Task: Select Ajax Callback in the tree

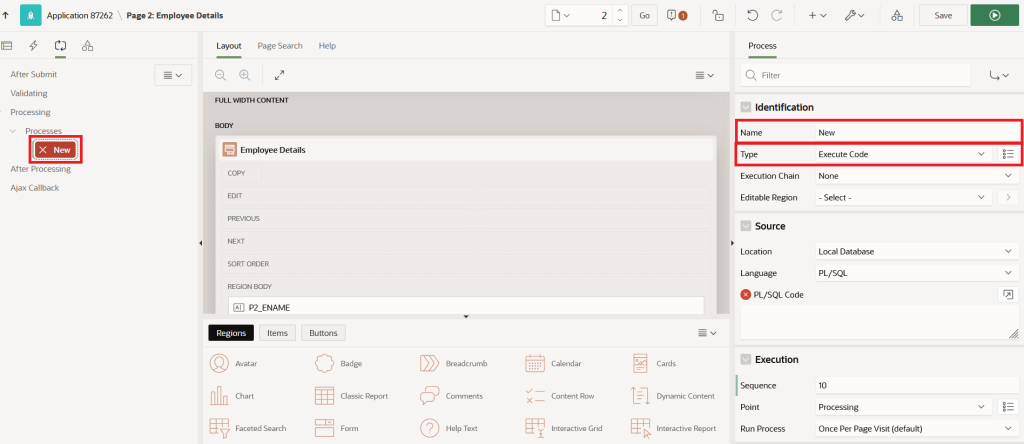Action: click(x=34, y=187)
